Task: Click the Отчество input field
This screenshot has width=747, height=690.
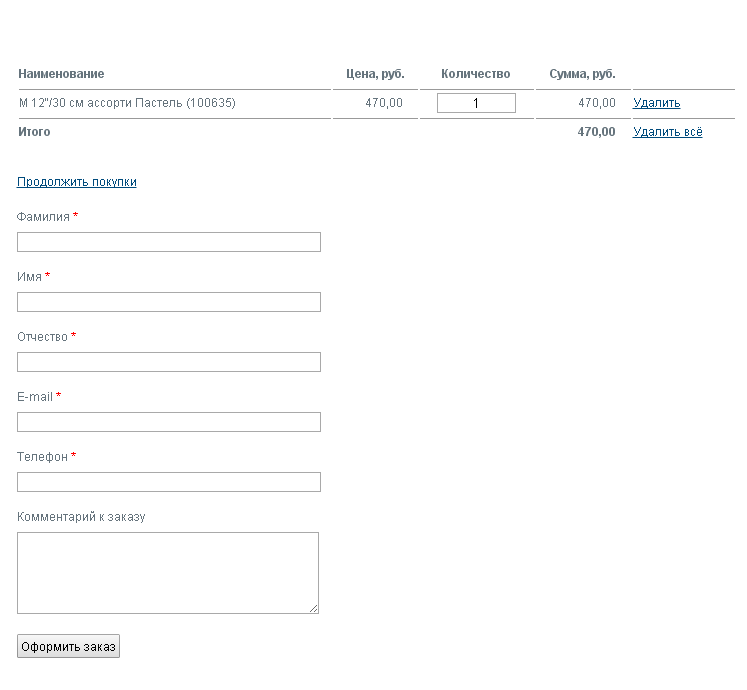Action: (x=169, y=362)
